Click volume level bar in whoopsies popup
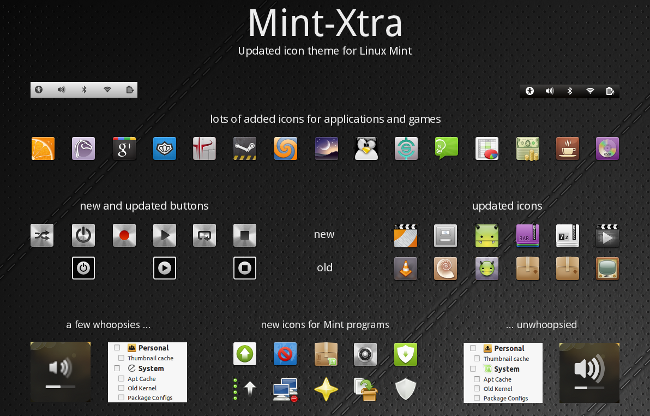 pos(61,387)
